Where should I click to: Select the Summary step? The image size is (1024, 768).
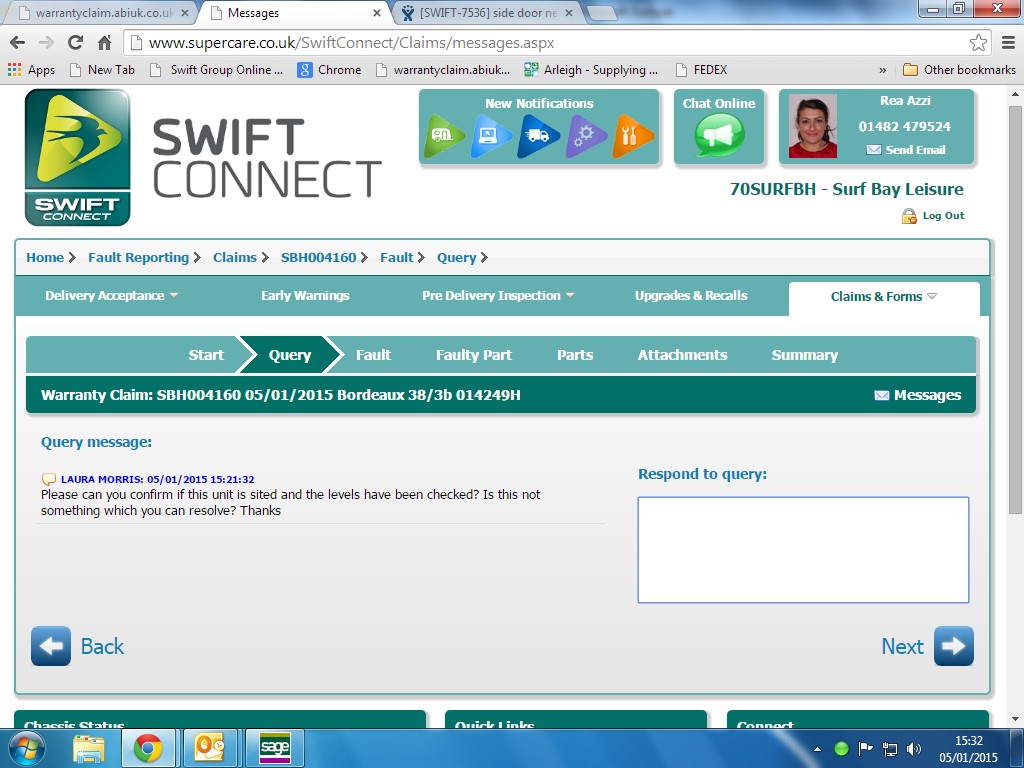click(805, 355)
